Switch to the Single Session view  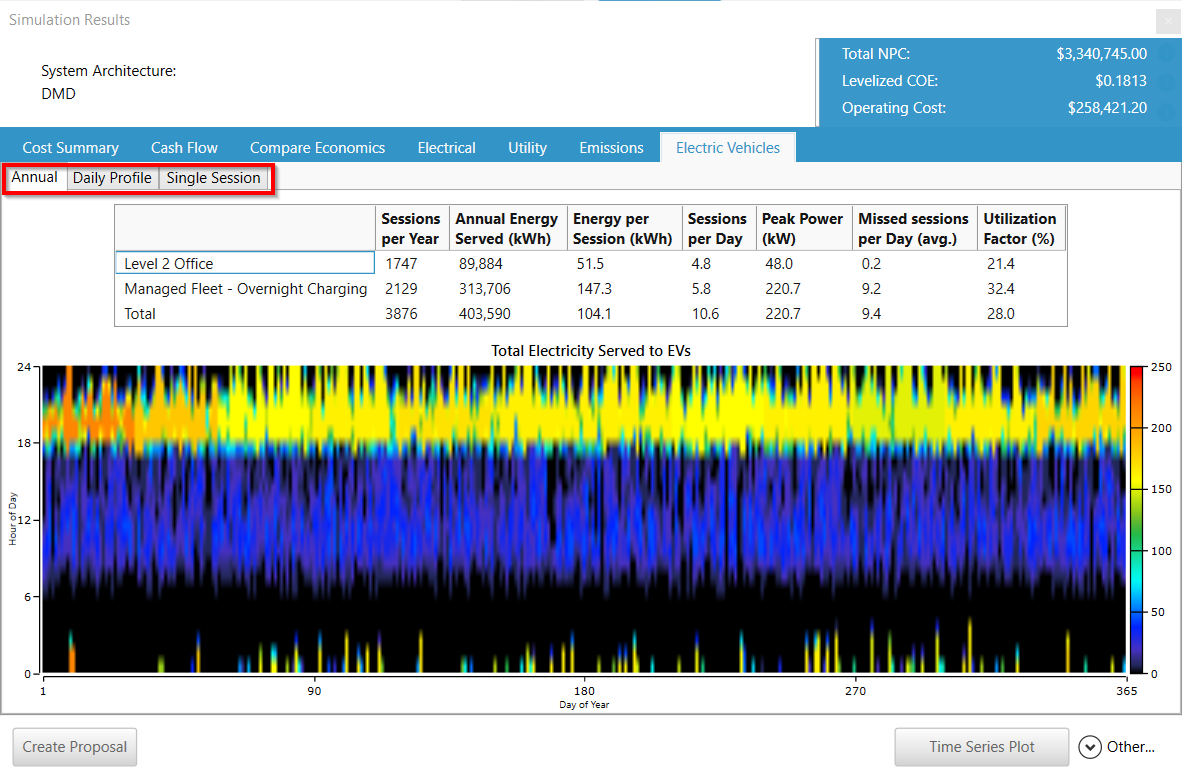click(x=214, y=177)
